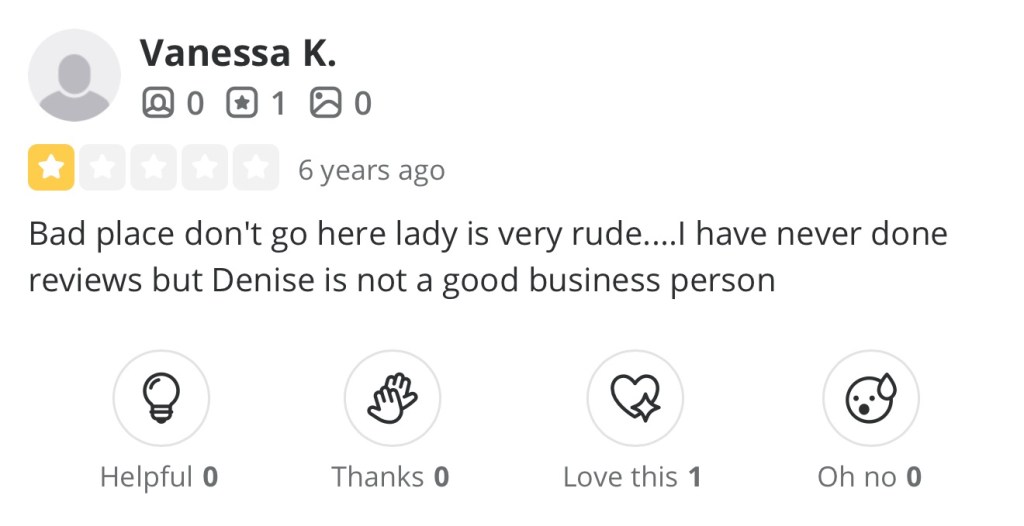The width and height of the screenshot is (1024, 526).
Task: Click the Helpful 0 label
Action: (x=159, y=477)
